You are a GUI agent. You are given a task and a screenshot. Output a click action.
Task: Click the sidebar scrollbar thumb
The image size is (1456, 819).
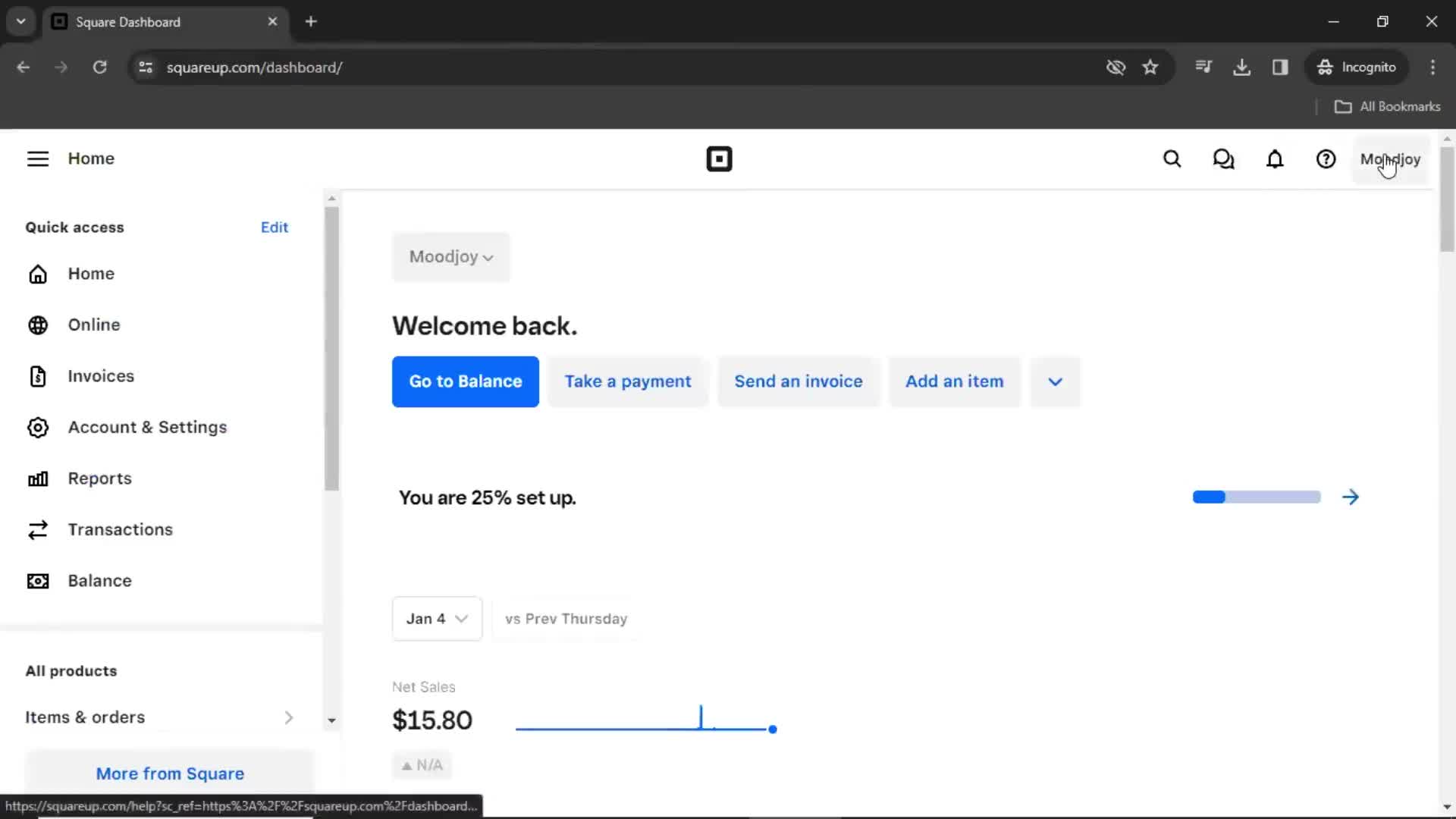click(x=331, y=349)
